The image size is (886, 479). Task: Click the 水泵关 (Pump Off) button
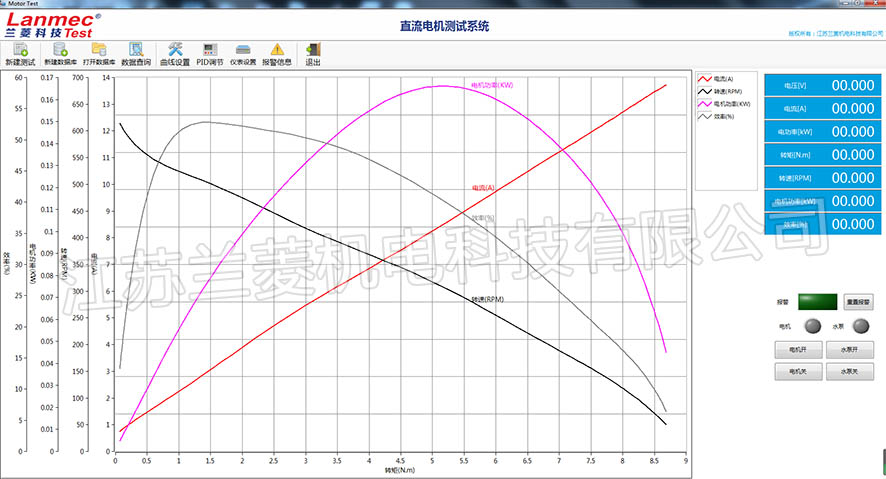pos(850,371)
